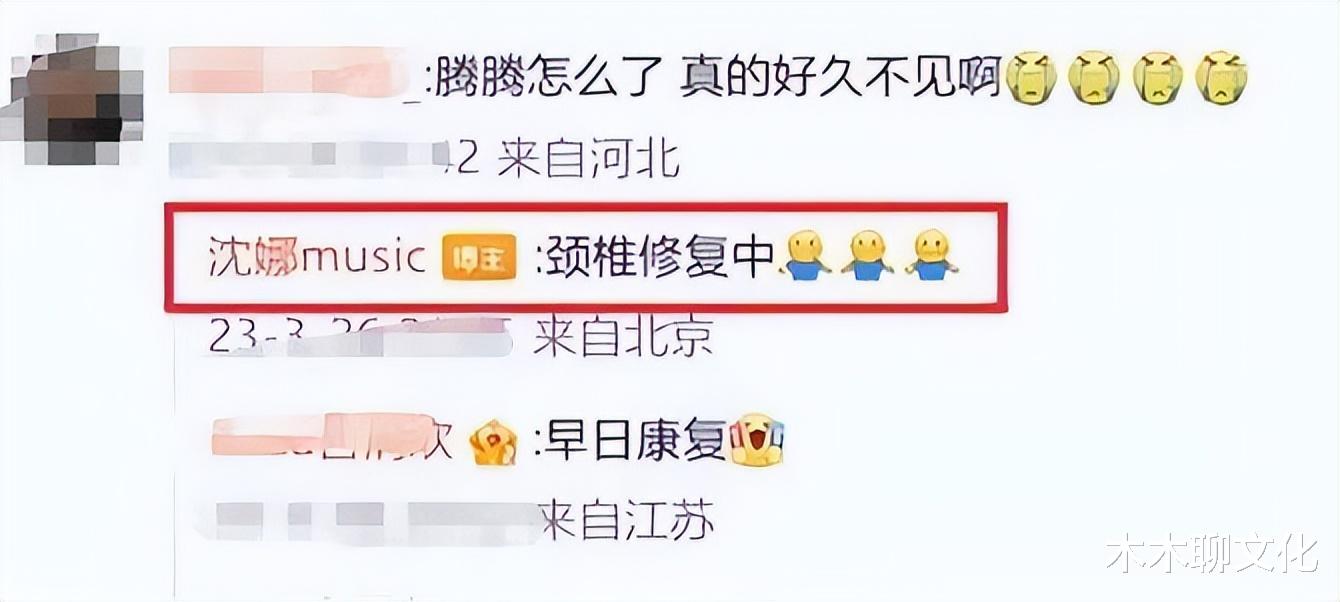Click the third blue-shirt emoji after 颈椎修复中

pos(932,255)
